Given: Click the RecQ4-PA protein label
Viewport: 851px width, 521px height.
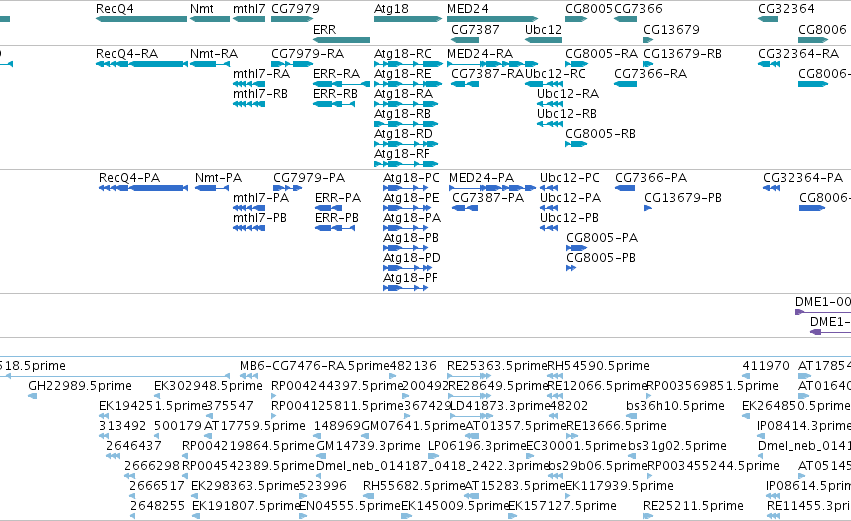Looking at the screenshot, I should pyautogui.click(x=129, y=178).
